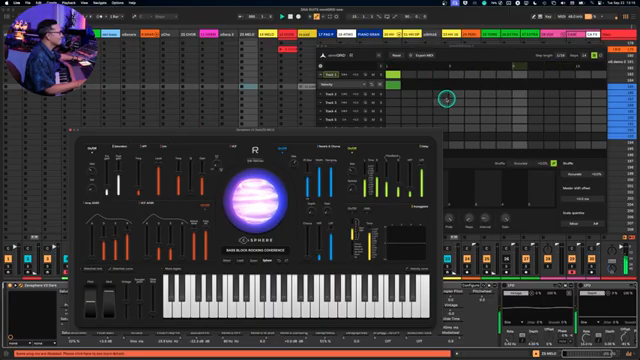Solo Track 3 in omniGRID
The width and height of the screenshot is (640, 360).
click(381, 103)
